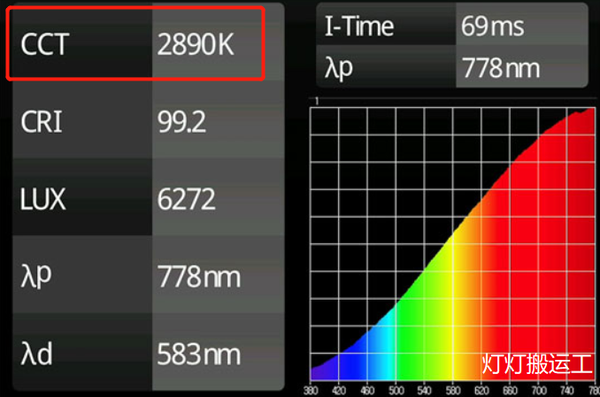Click the 500 axis label on spectrum
The height and width of the screenshot is (397, 600).
tap(396, 390)
